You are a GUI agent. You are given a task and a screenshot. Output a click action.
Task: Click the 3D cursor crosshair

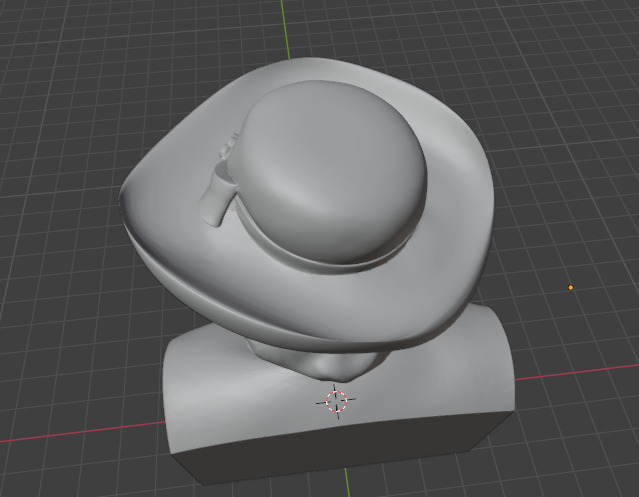tap(336, 401)
